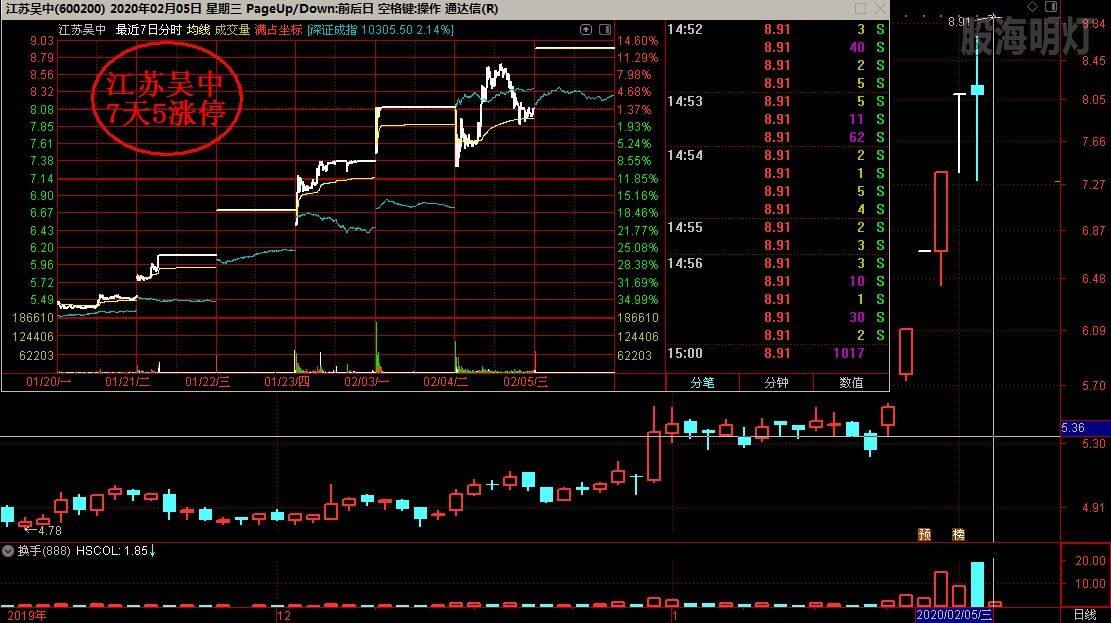Click the 8.91 high price annotation on the K-line chart
This screenshot has height=623, width=1111.
pyautogui.click(x=959, y=21)
